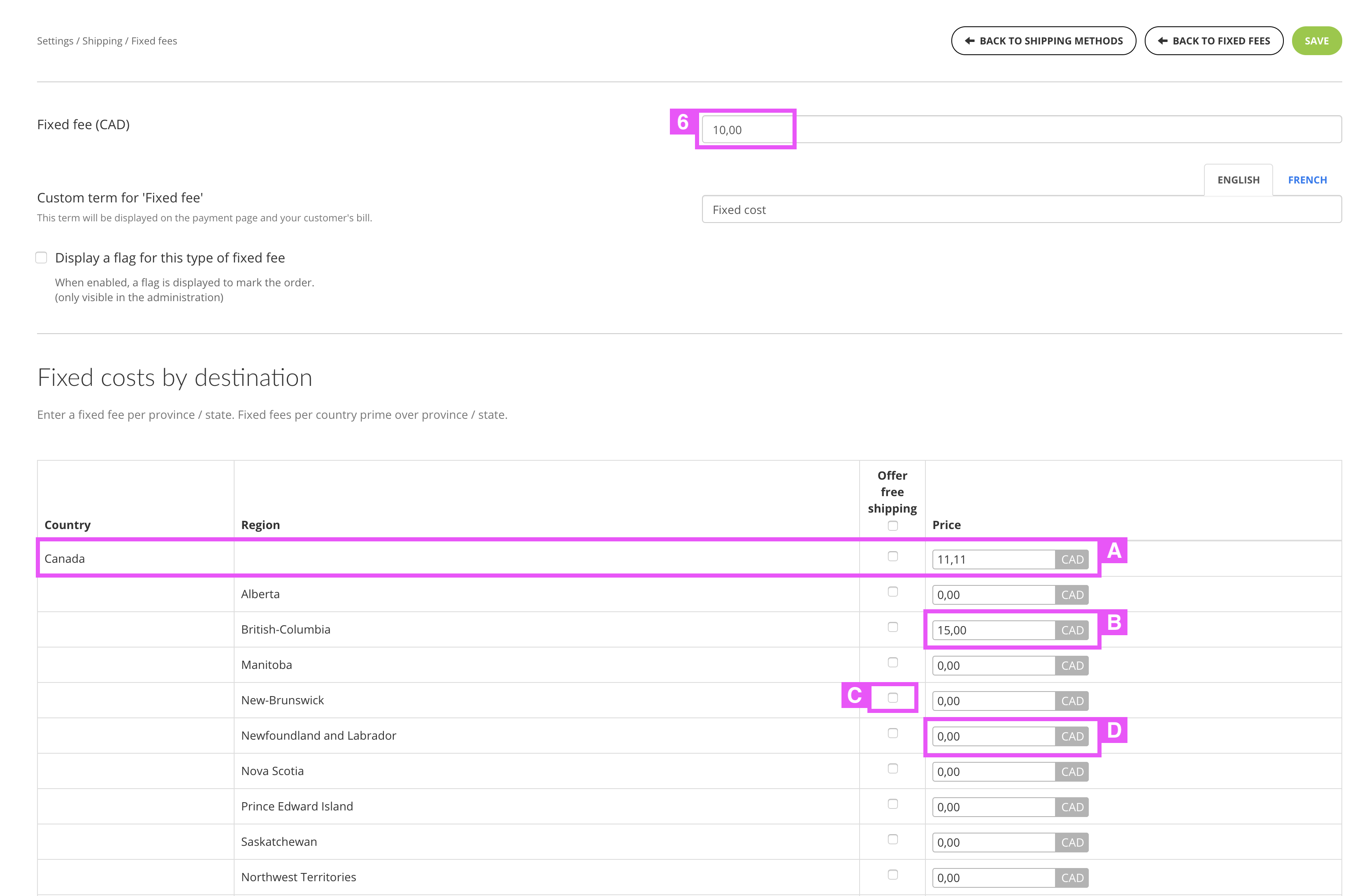This screenshot has width=1362, height=896.
Task: Click the 'Prince Edward Island' region text
Action: point(297,807)
